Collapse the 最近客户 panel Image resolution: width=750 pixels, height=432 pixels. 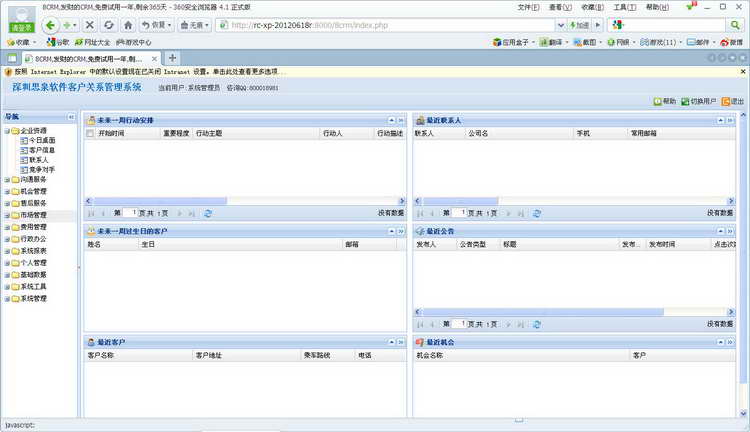(x=392, y=342)
